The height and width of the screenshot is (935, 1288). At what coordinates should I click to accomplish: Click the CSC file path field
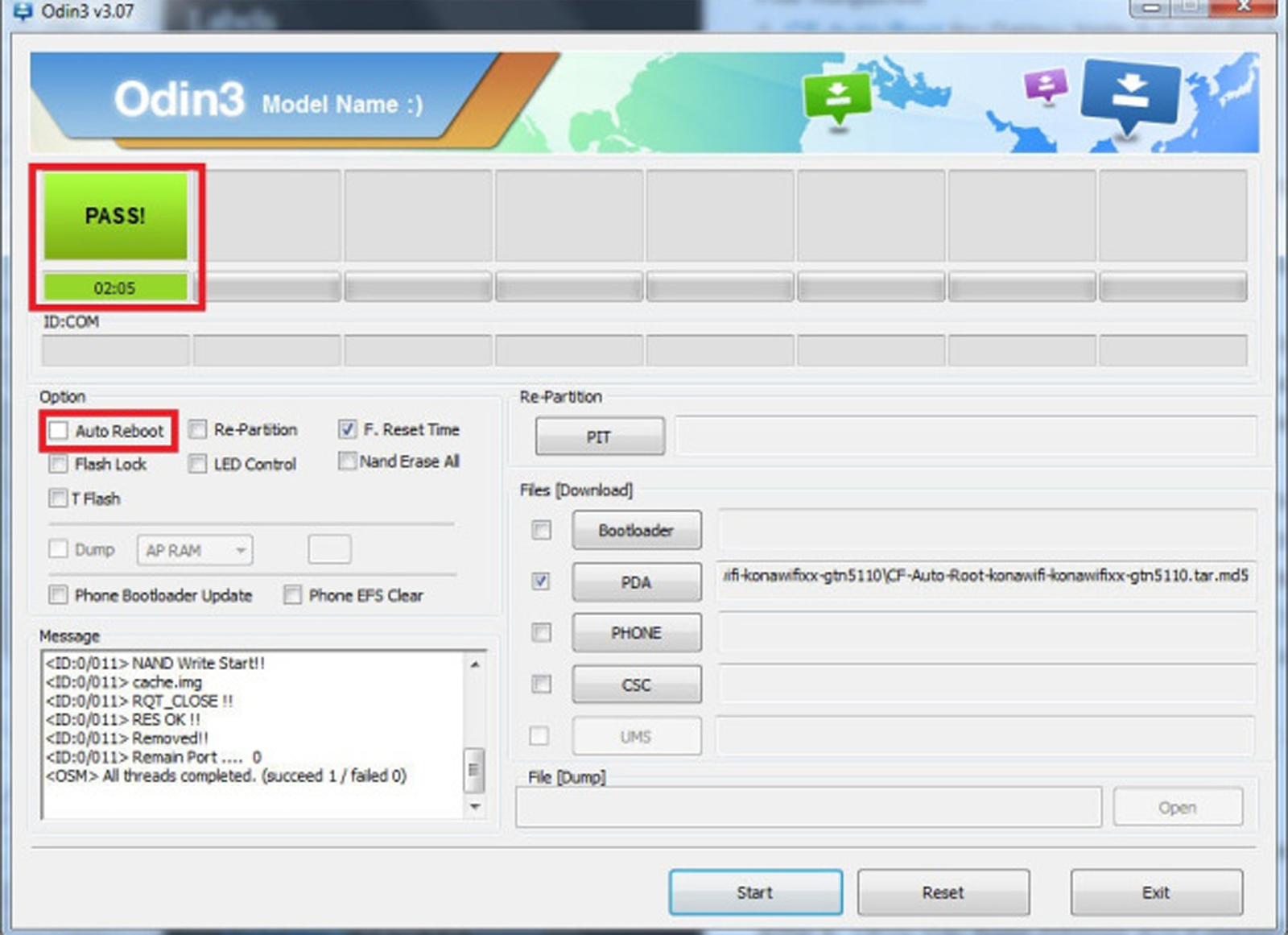[x=986, y=685]
